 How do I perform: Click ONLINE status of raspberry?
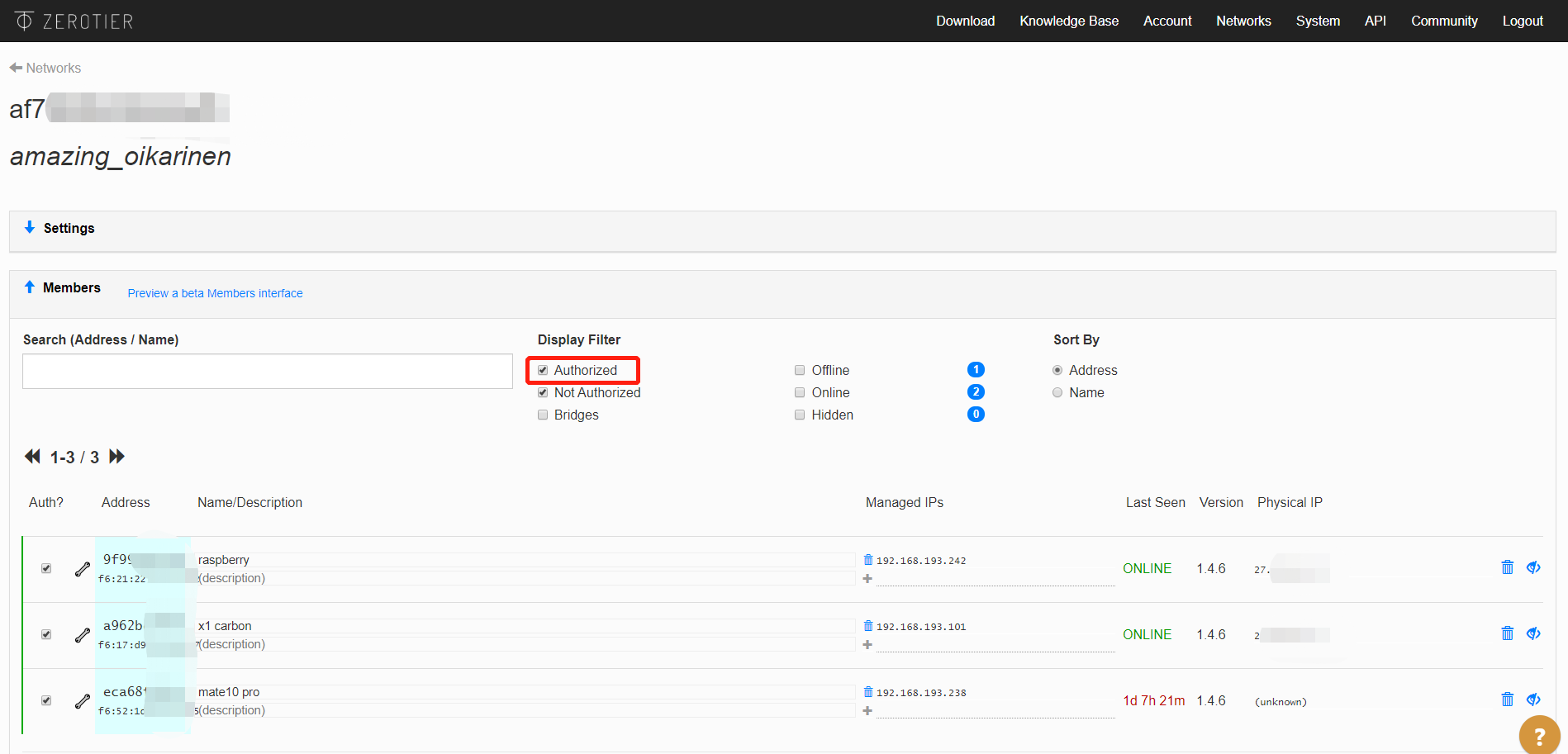click(1147, 568)
